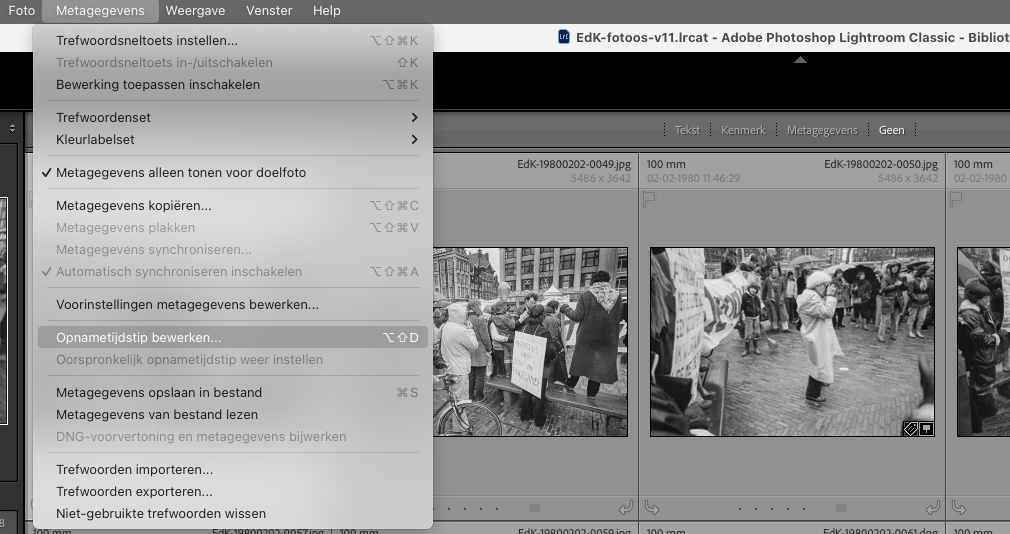Set the color label square under photo 0050
The height and width of the screenshot is (534, 1010).
coord(841,508)
